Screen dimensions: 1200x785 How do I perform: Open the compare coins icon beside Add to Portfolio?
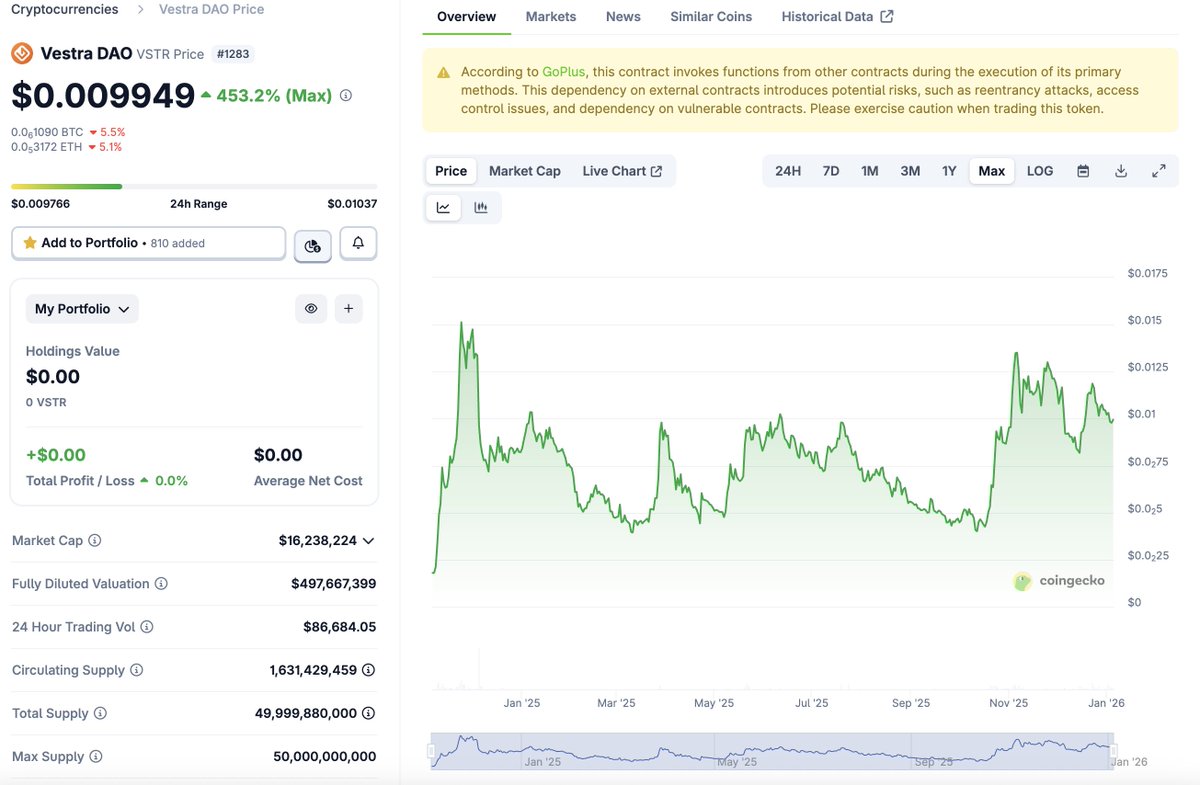click(x=312, y=243)
